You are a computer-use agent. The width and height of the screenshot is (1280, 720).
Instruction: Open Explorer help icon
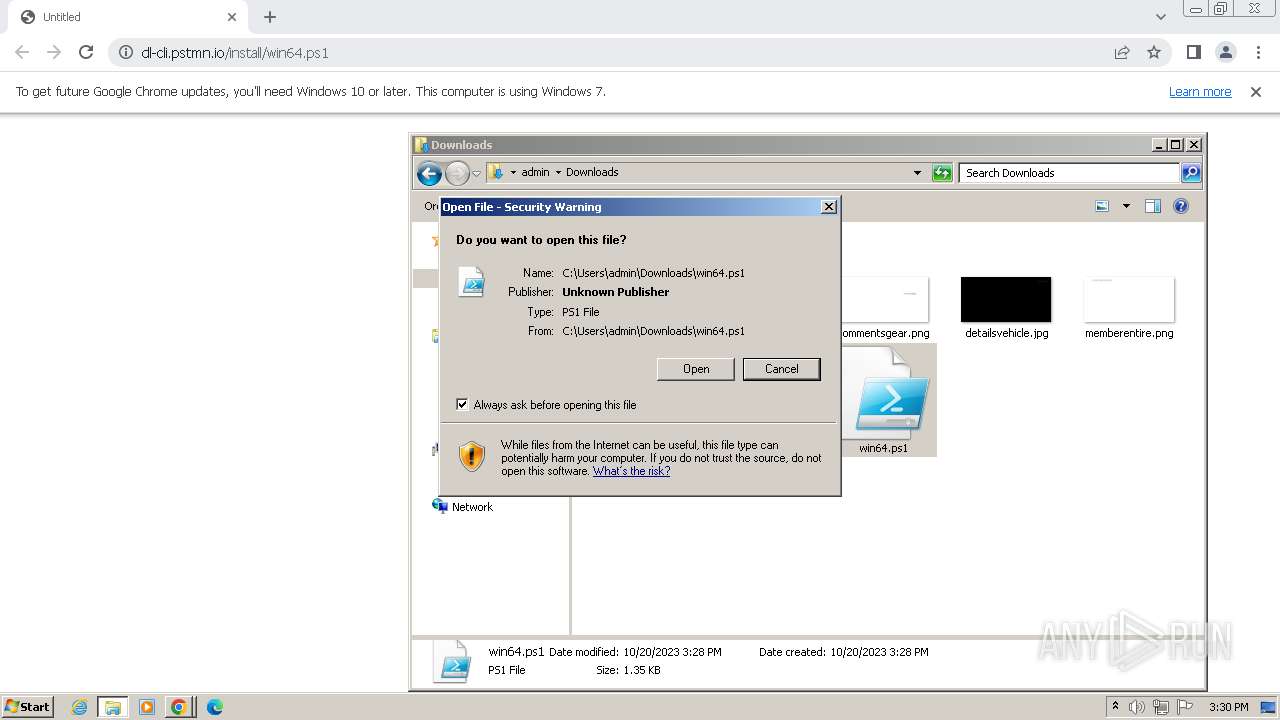coord(1181,206)
